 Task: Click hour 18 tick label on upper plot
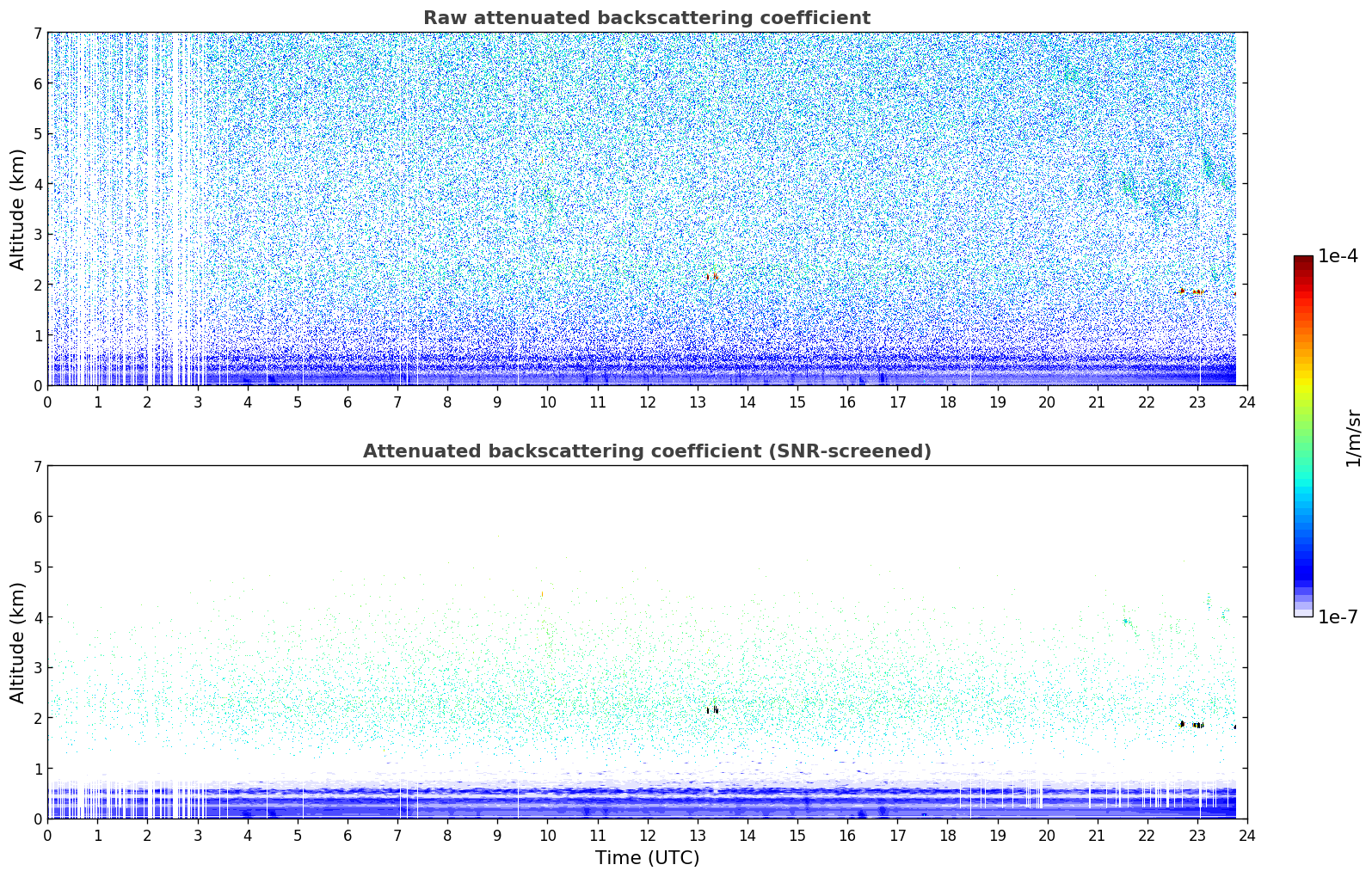click(x=947, y=402)
